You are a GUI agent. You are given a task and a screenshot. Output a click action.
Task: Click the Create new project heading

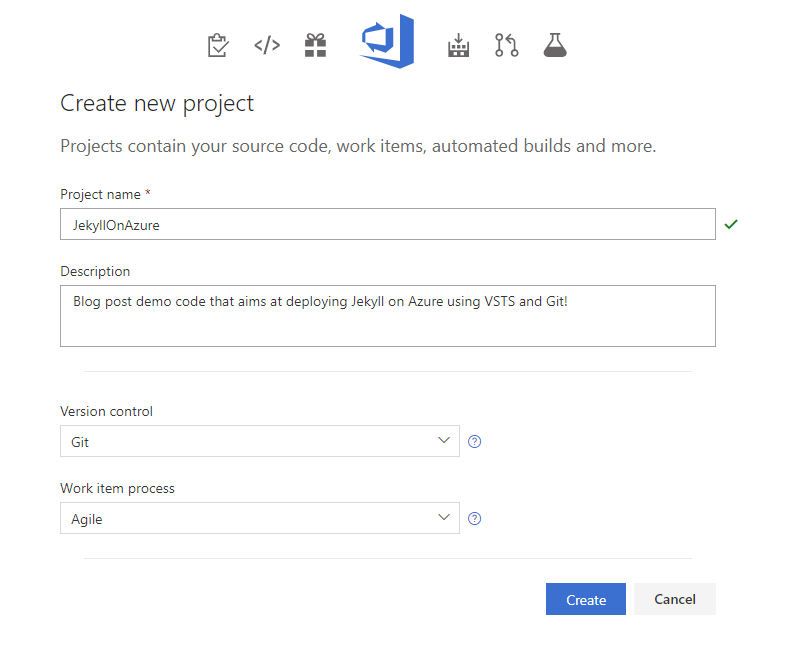(157, 104)
